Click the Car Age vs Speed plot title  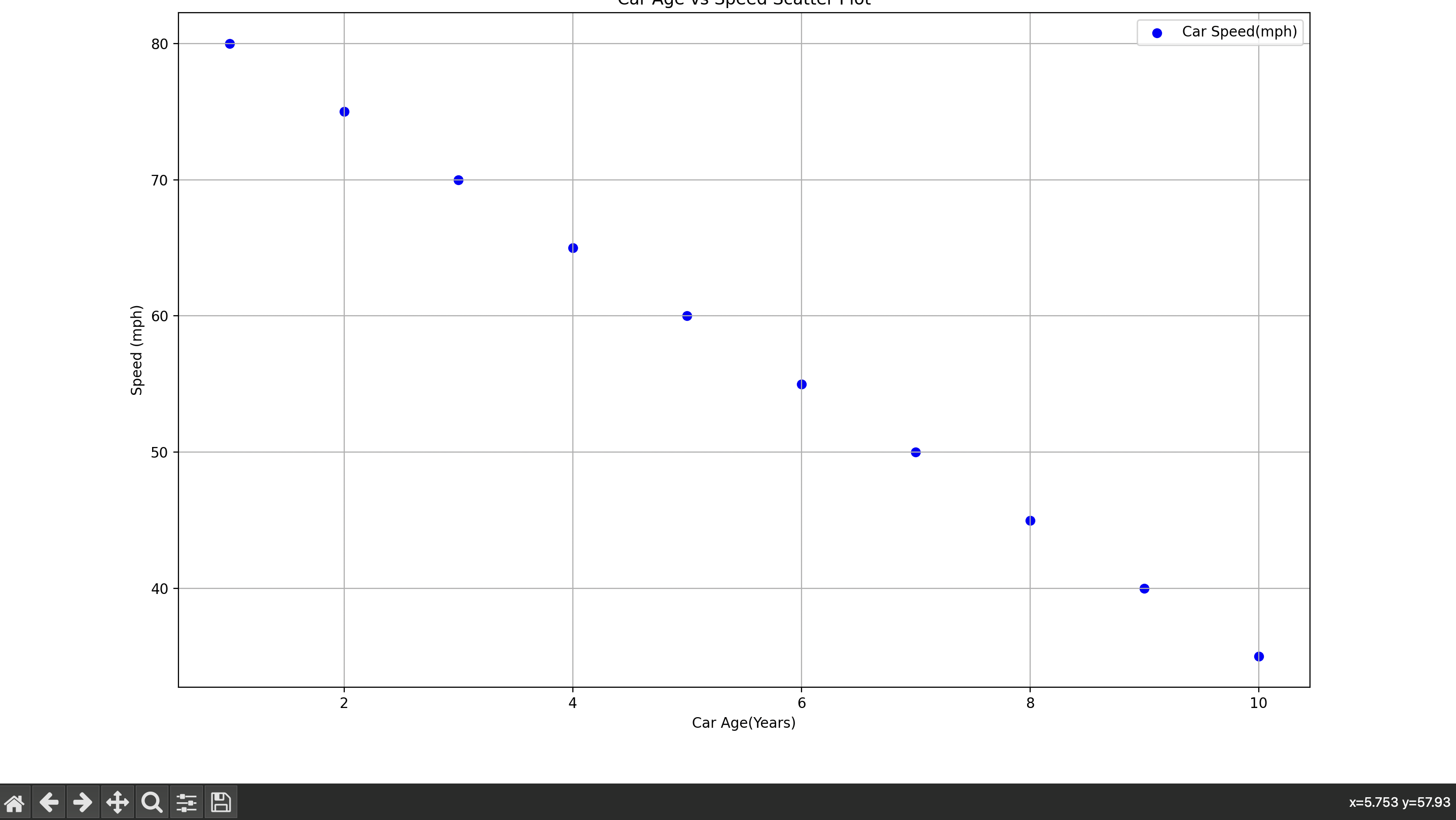(x=743, y=4)
